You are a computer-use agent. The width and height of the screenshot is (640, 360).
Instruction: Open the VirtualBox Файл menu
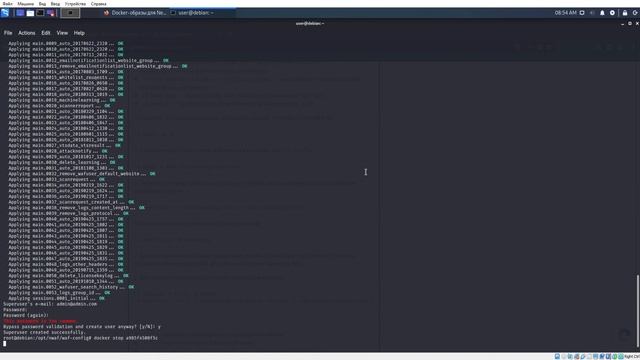coord(7,4)
